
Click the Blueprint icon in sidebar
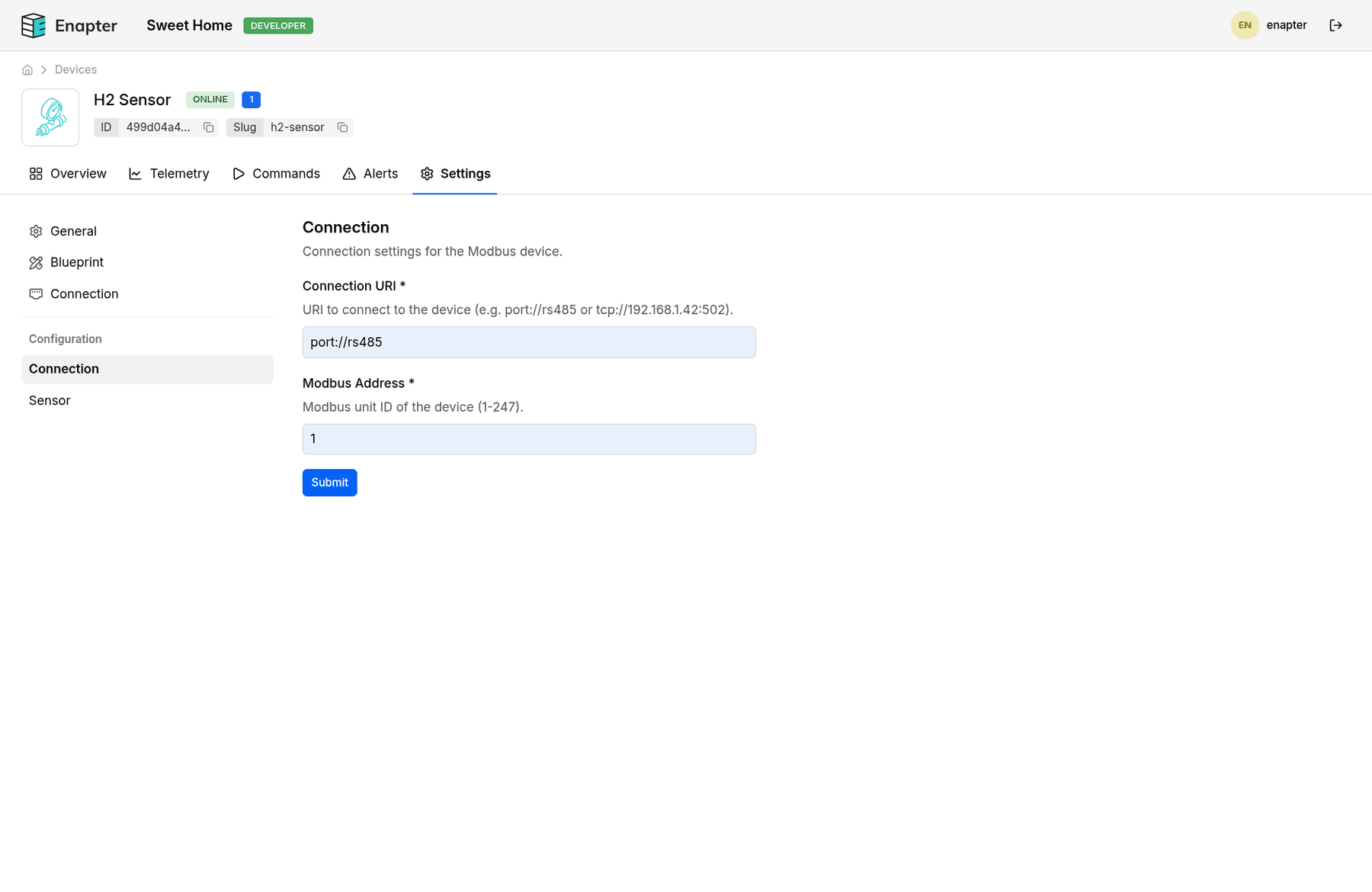click(36, 262)
